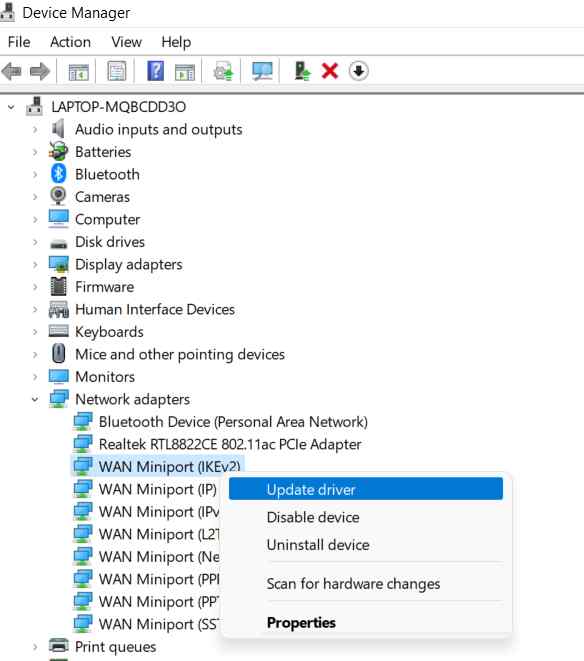
Task: Click the Disk drives icon
Action: click(x=58, y=243)
